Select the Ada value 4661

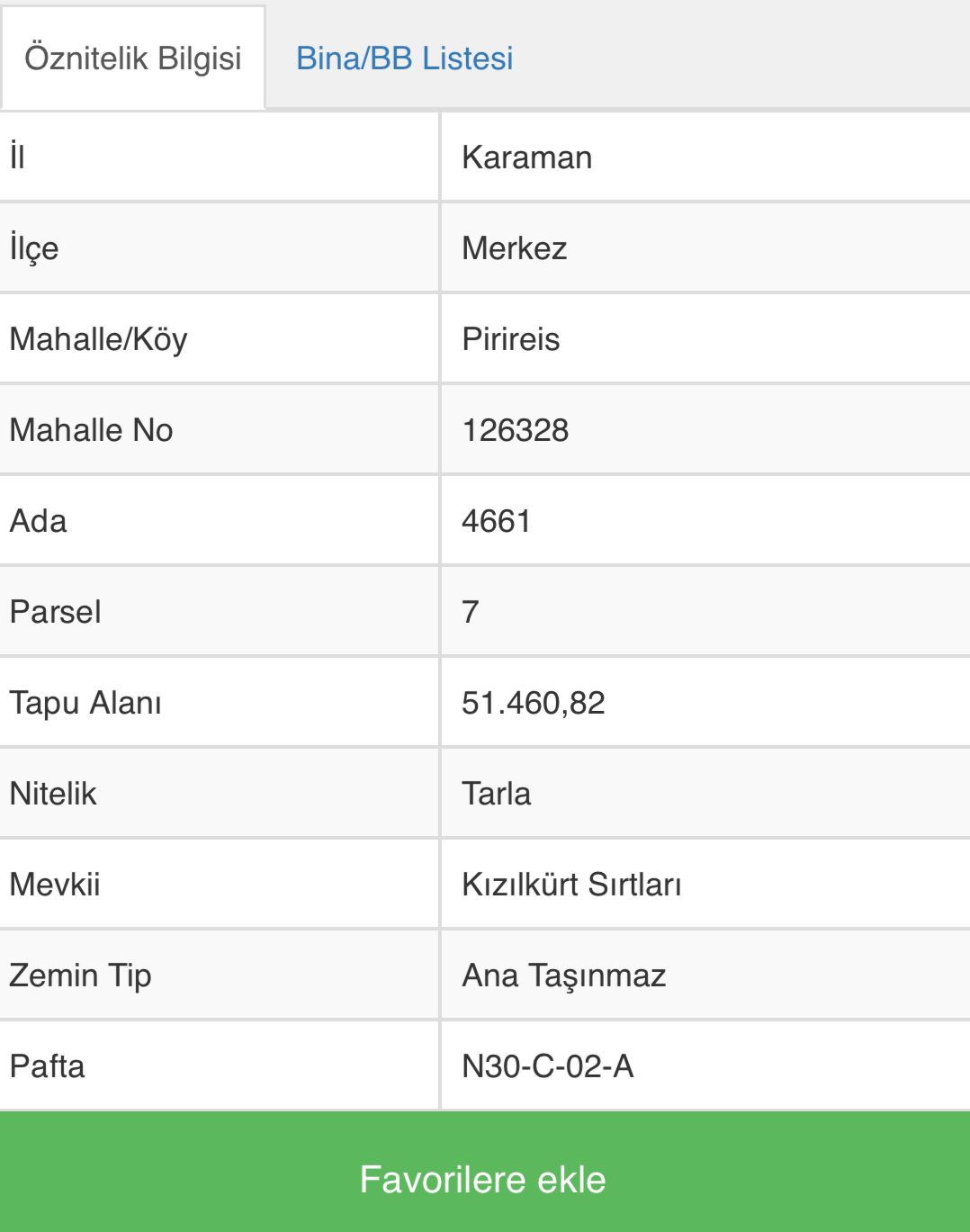click(496, 521)
